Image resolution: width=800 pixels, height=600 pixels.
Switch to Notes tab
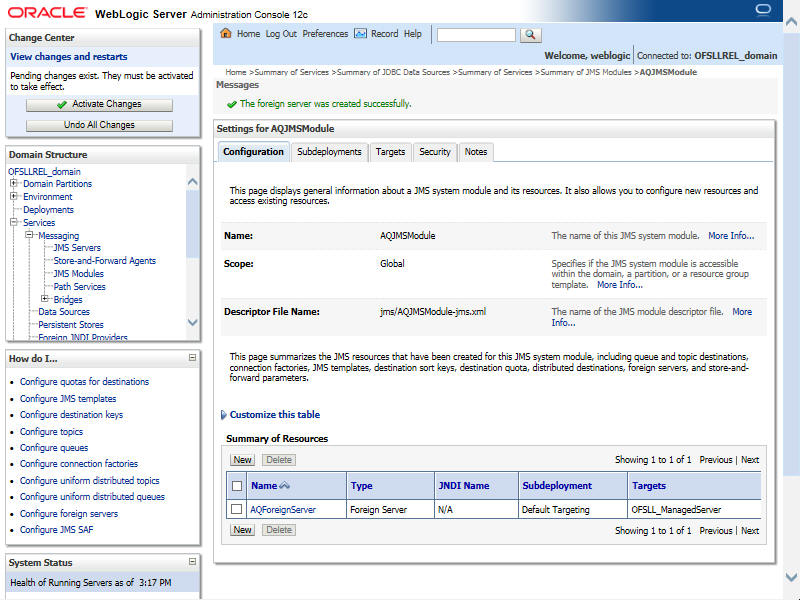[476, 152]
